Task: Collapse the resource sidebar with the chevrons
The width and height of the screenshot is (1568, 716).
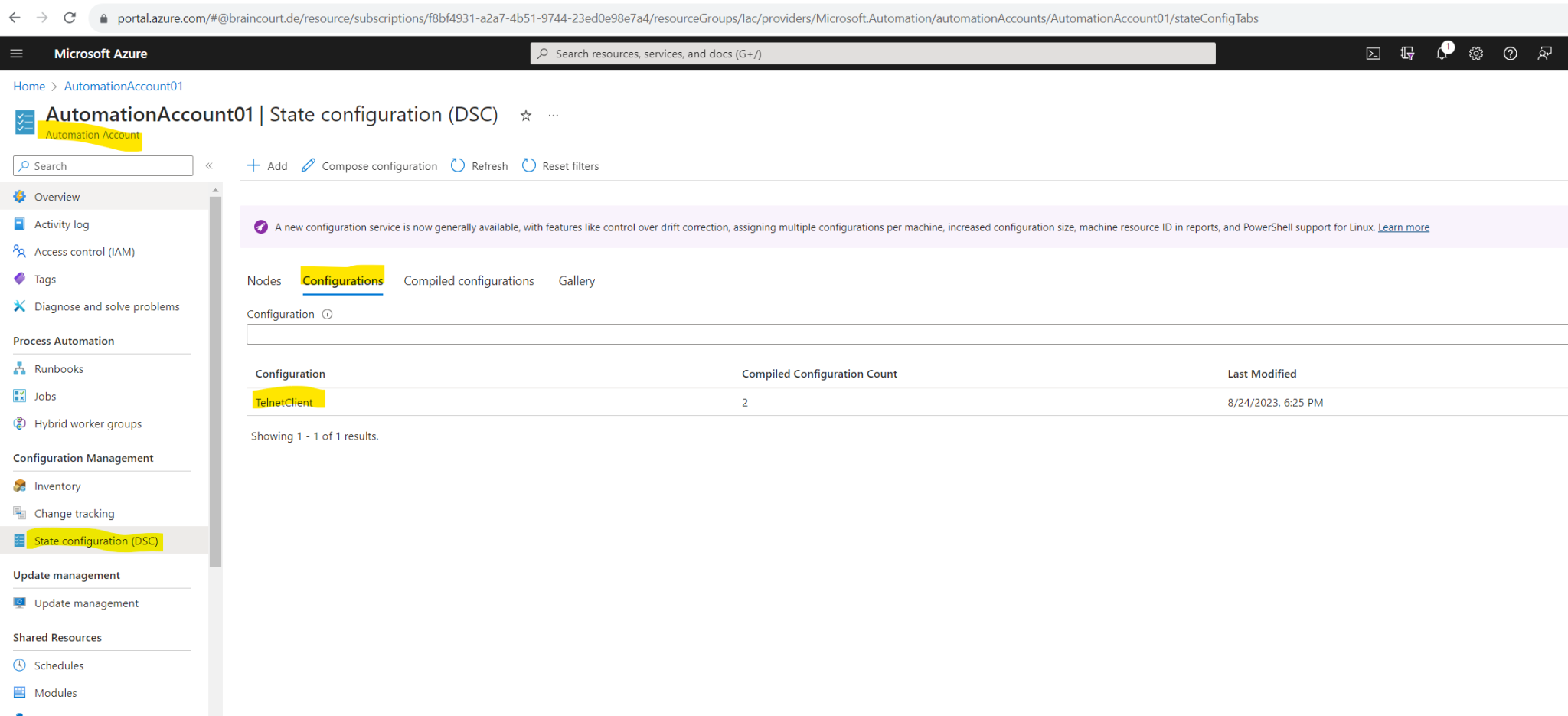Action: pos(209,165)
